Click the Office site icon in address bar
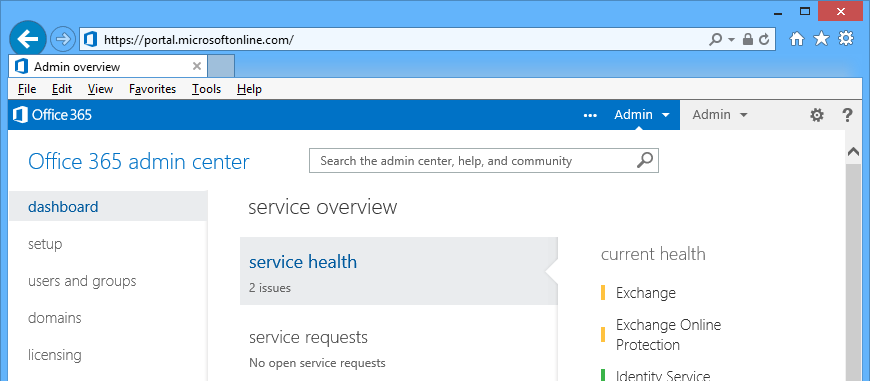The height and width of the screenshot is (381, 870). [90, 39]
